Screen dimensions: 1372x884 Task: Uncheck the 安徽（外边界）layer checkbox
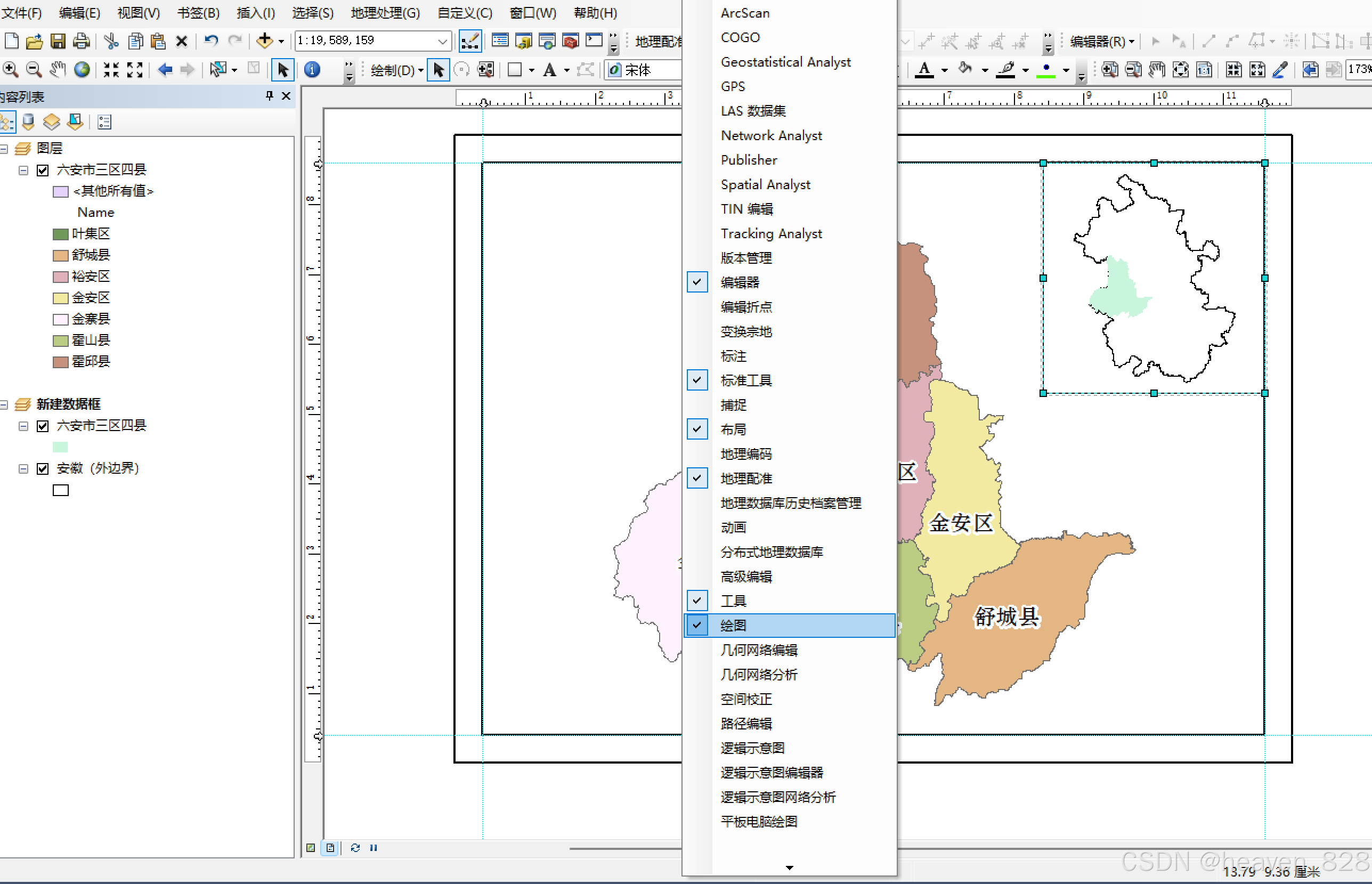(43, 469)
